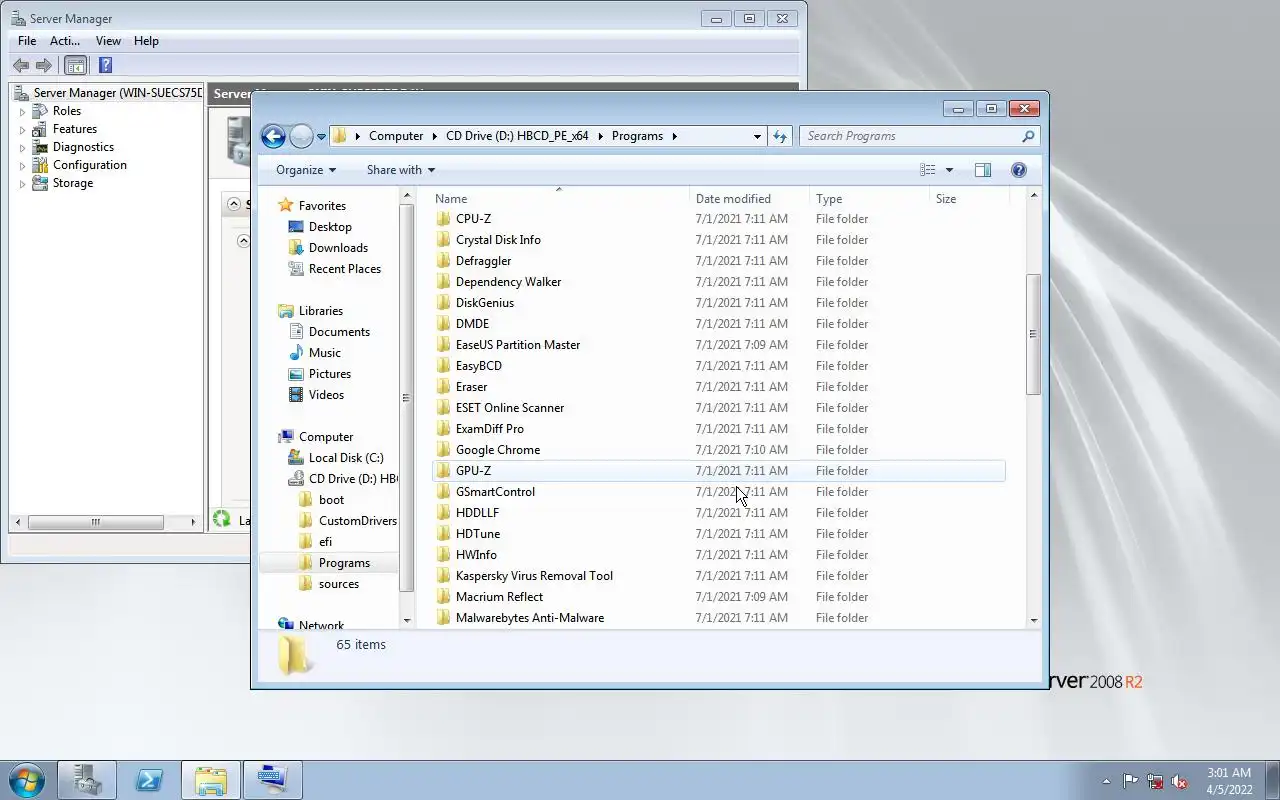Expand the Features node in Server Manager

pyautogui.click(x=22, y=130)
